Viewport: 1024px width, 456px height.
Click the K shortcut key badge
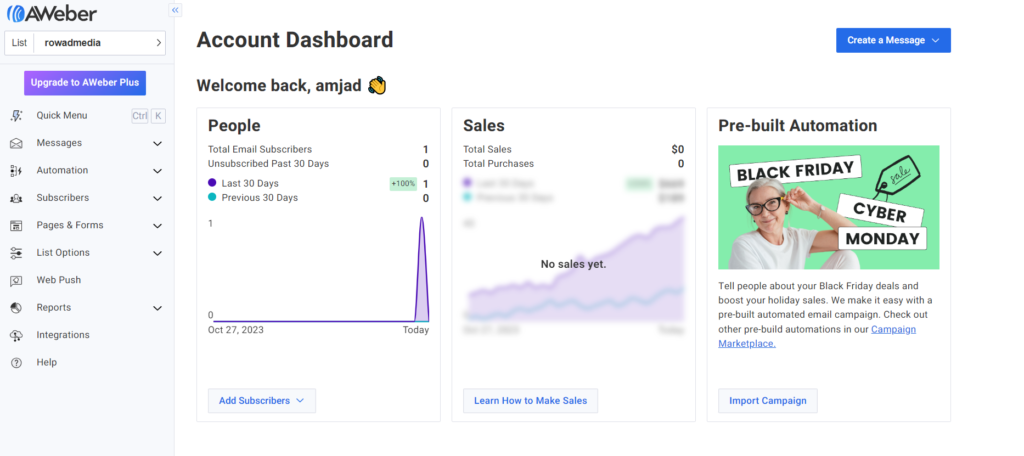pyautogui.click(x=159, y=116)
